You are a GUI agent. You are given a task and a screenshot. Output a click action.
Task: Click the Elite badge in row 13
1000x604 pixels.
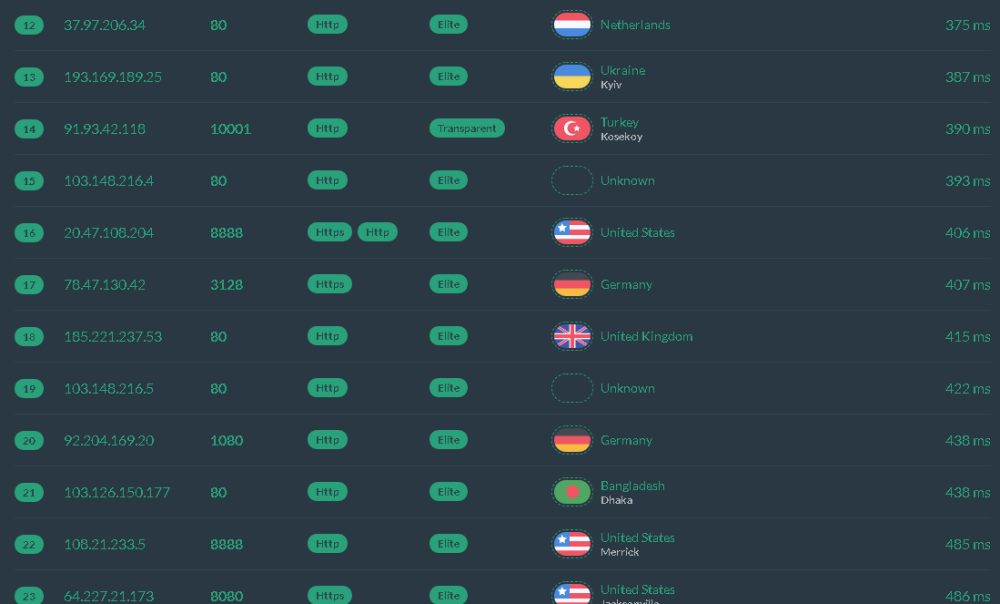tap(448, 77)
